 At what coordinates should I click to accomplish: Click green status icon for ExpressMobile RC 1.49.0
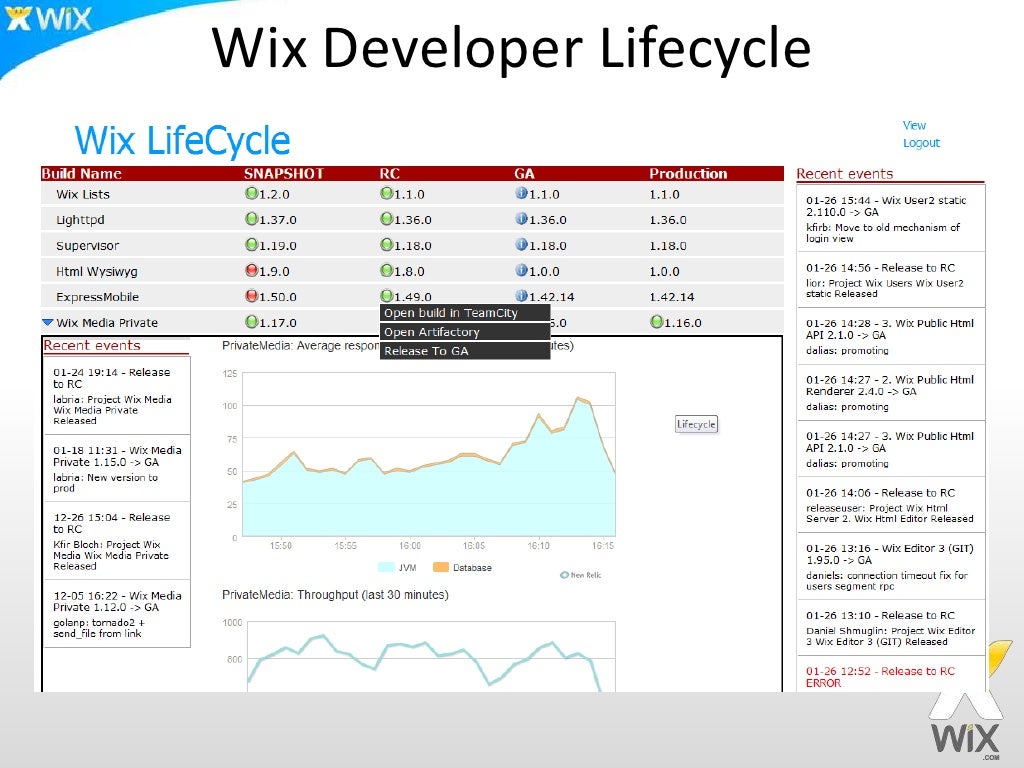[387, 296]
